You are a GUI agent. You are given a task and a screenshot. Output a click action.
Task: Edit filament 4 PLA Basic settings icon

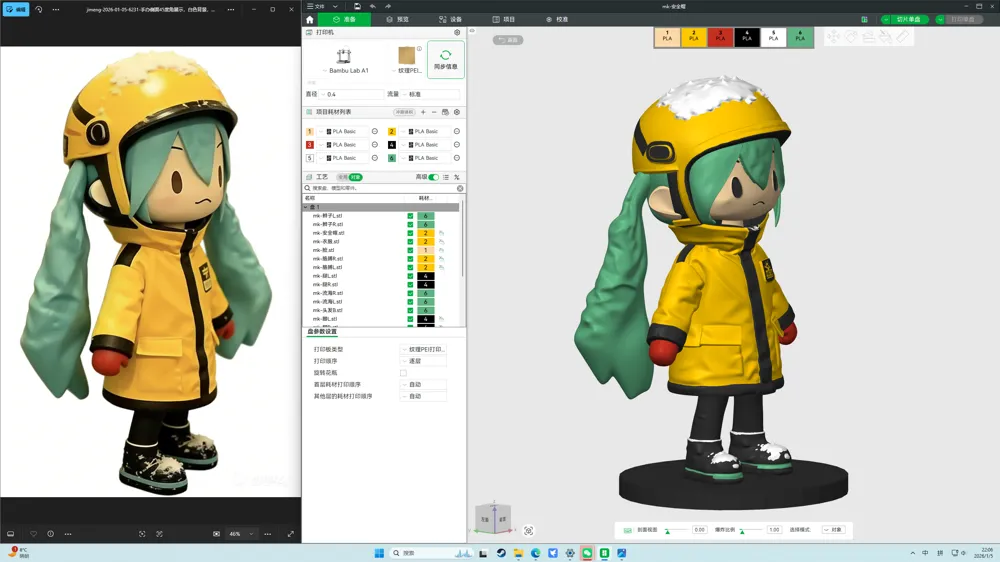457,145
